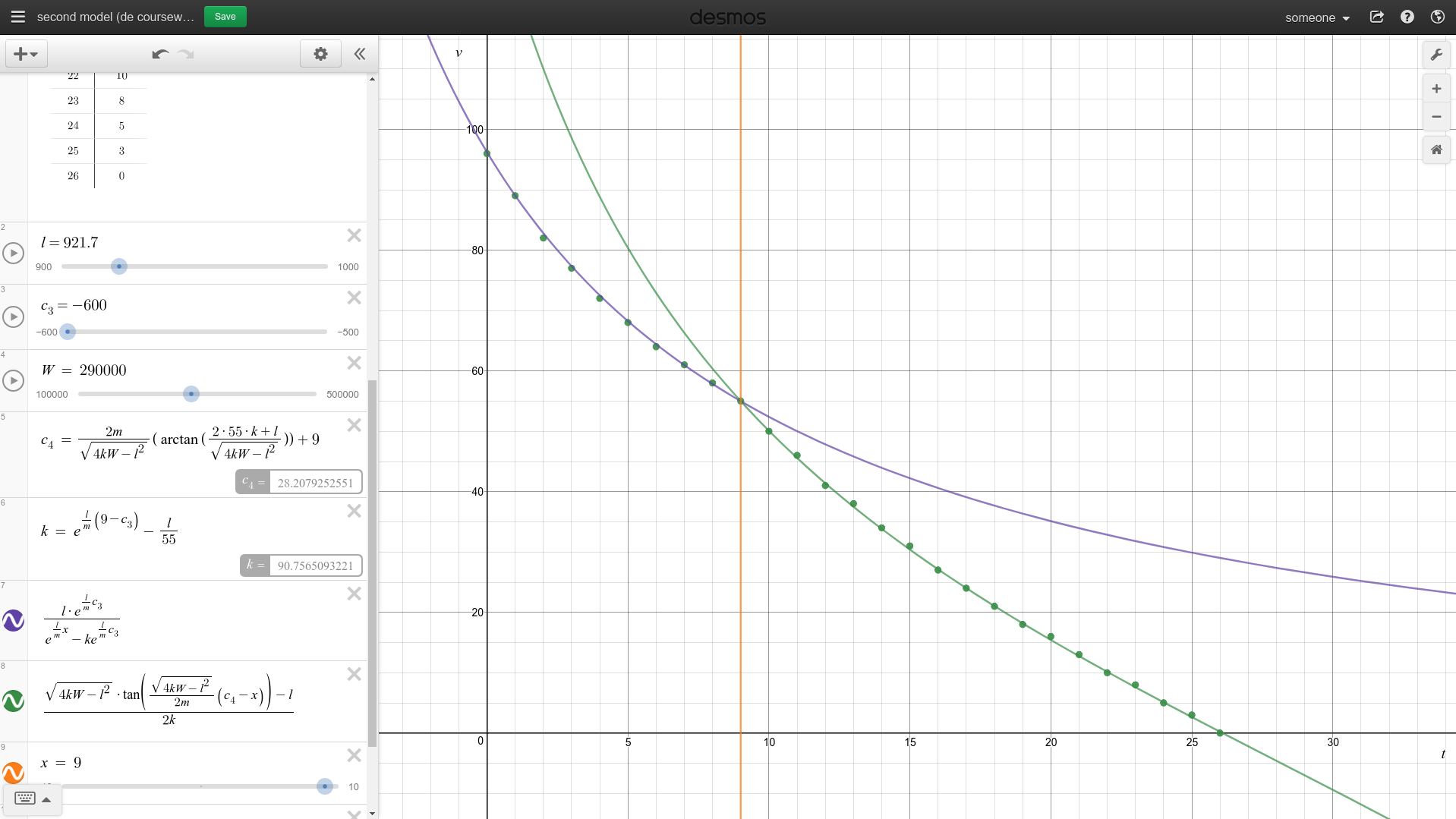Screen dimensions: 1456x819
Task: Collapse the expression list panel
Action: [360, 54]
